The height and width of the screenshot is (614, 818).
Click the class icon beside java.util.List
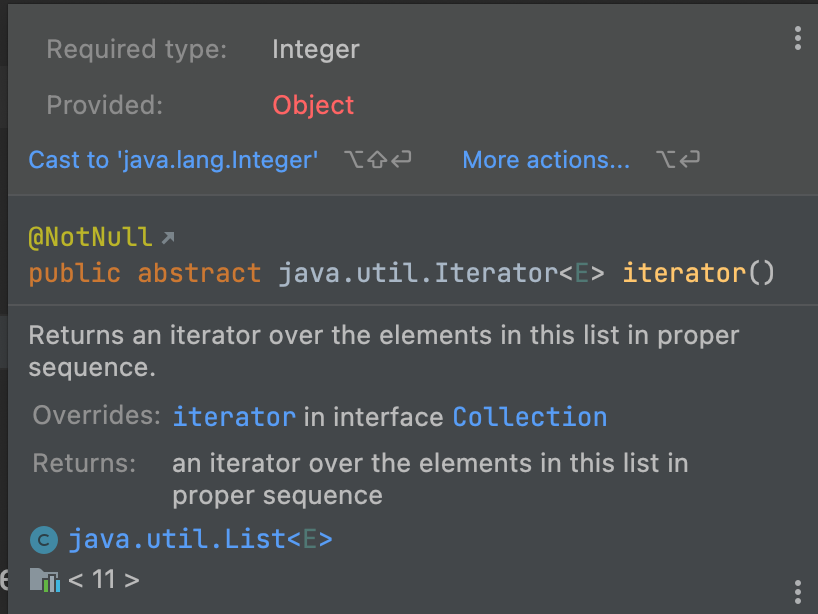pos(43,541)
